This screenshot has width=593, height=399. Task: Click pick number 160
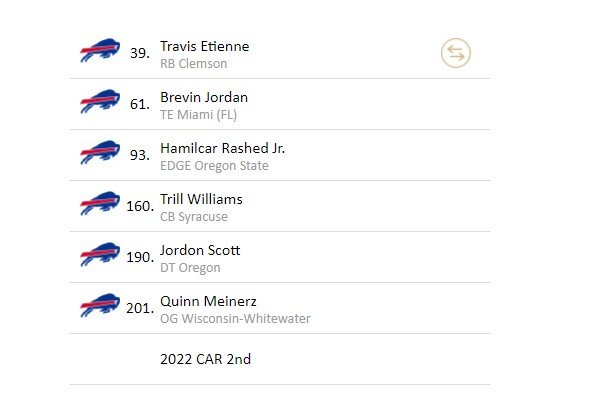[140, 206]
